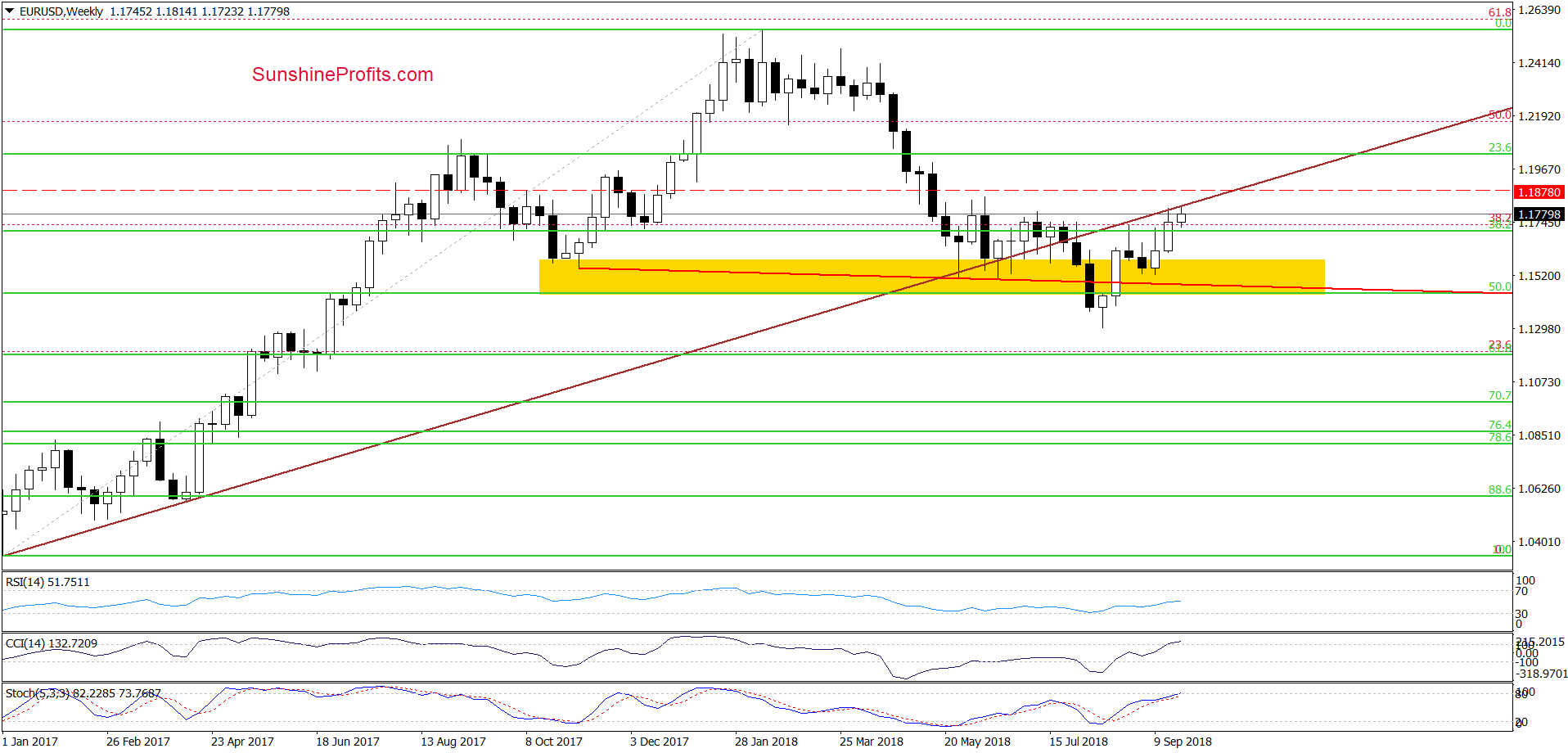The height and width of the screenshot is (753, 1568).
Task: Click the CCI(14) 132.7209 indicator label
Action: pyautogui.click(x=52, y=643)
